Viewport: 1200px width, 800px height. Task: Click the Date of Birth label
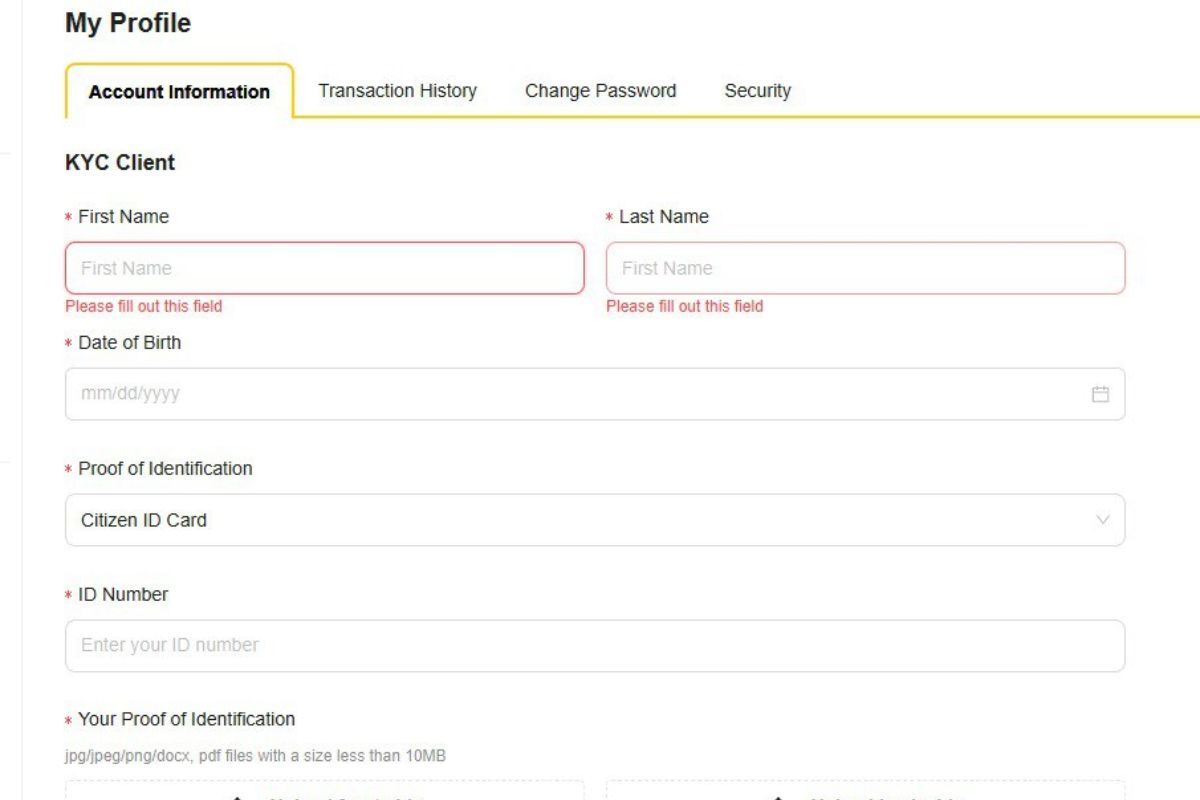(129, 343)
